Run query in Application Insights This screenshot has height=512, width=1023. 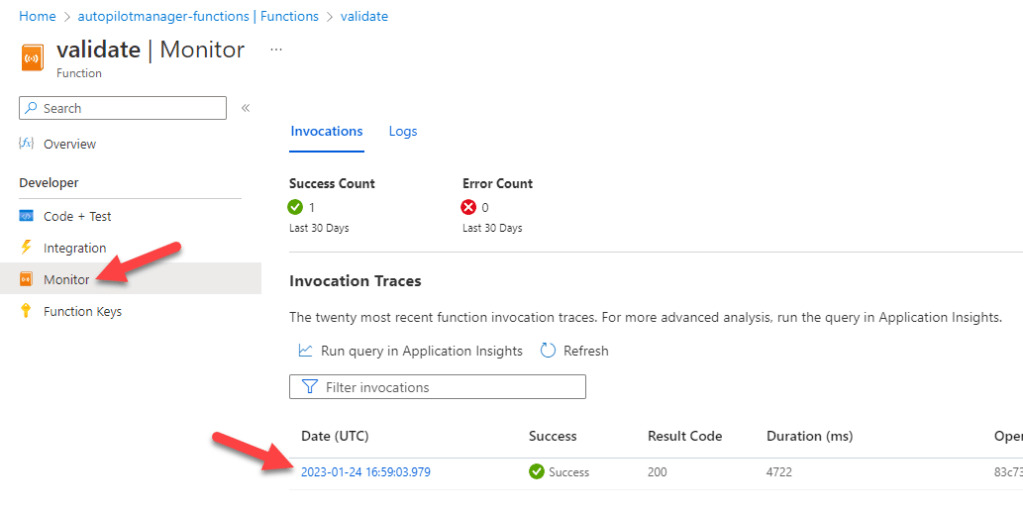click(421, 351)
